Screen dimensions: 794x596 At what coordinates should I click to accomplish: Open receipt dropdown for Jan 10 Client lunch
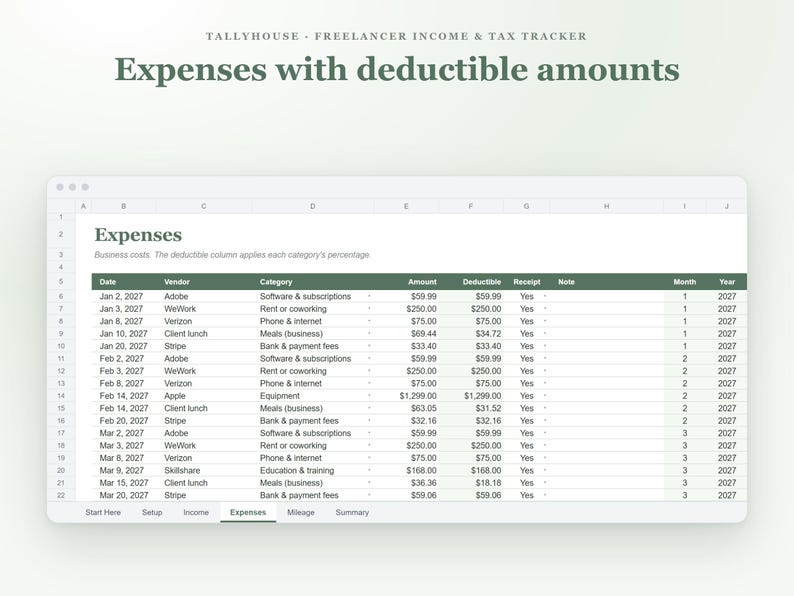pos(545,334)
